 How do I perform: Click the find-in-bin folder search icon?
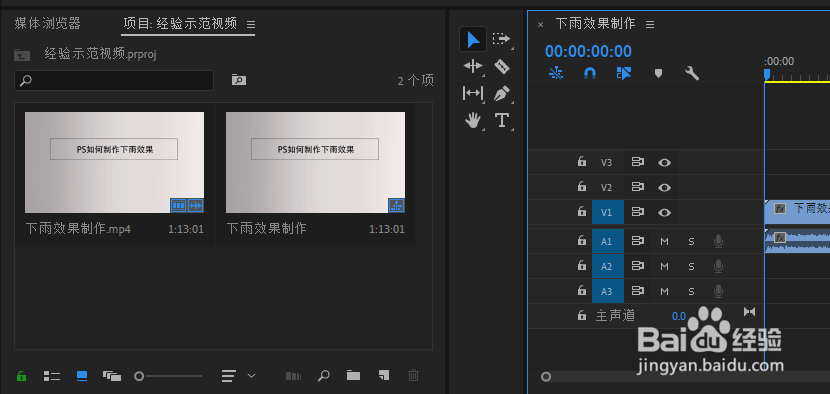(239, 80)
